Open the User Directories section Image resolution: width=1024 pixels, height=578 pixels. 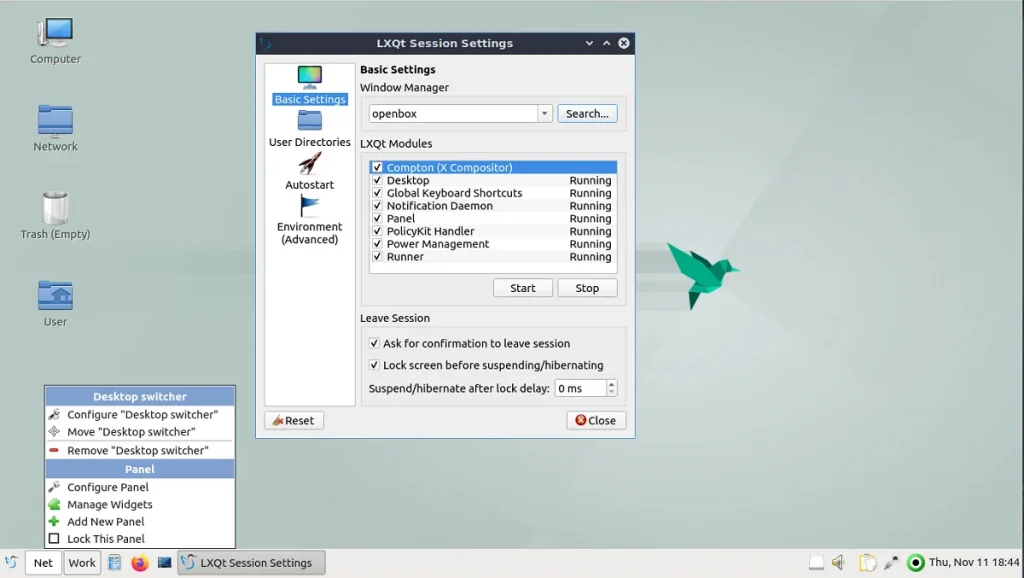coord(310,129)
